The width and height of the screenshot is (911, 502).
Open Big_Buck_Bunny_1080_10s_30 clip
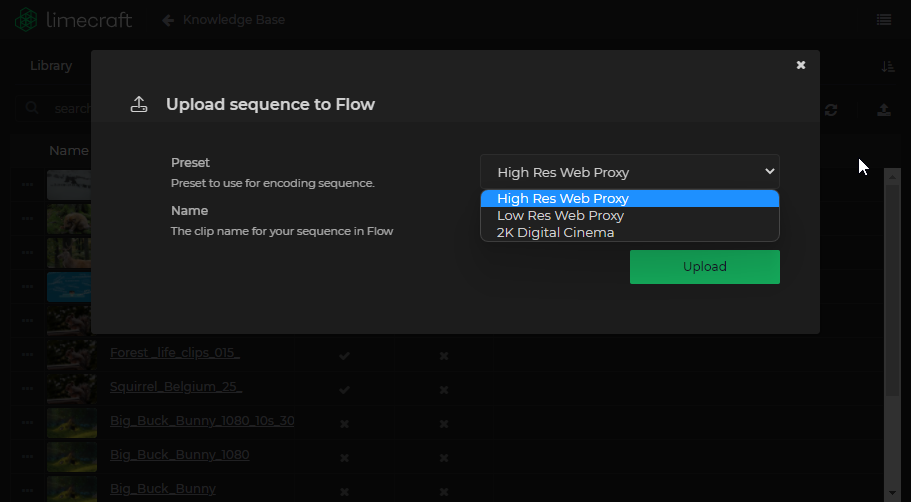(x=202, y=420)
